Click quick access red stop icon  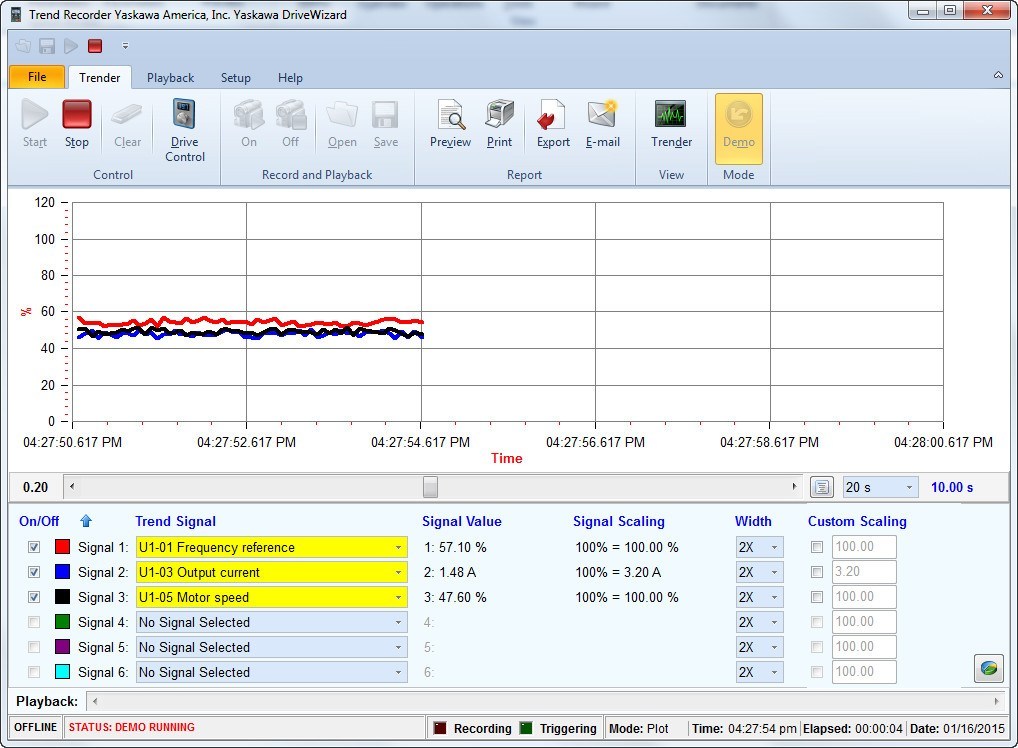click(x=95, y=46)
